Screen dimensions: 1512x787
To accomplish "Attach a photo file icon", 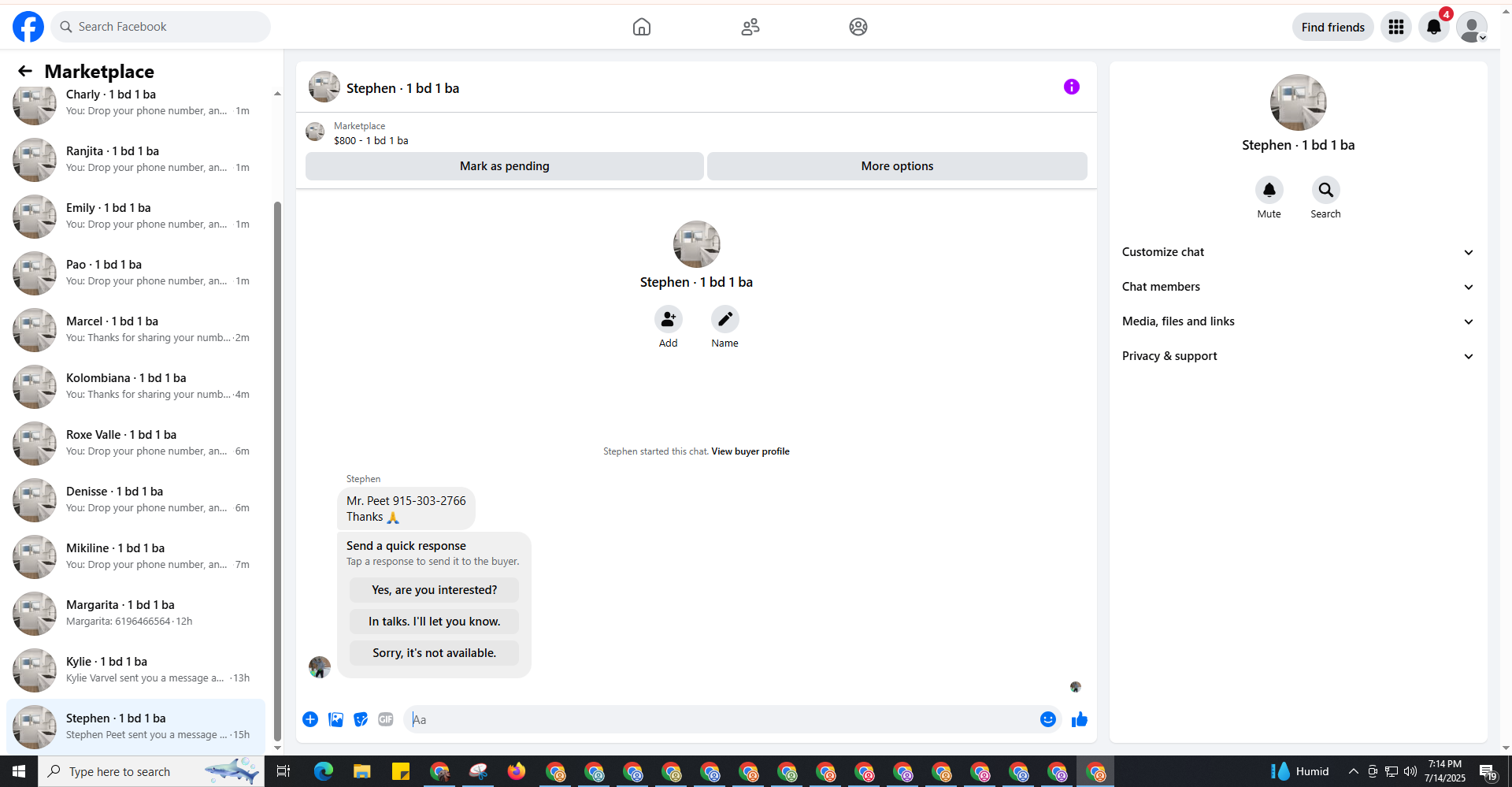I will pos(335,719).
